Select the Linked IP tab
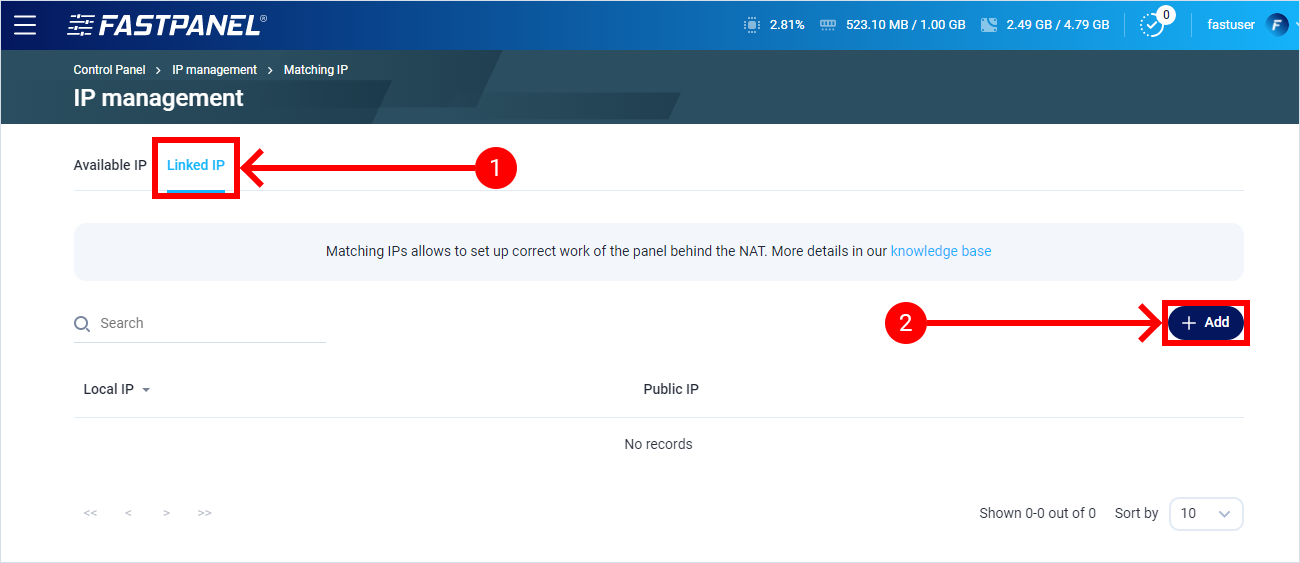This screenshot has width=1300, height=563. tap(196, 165)
